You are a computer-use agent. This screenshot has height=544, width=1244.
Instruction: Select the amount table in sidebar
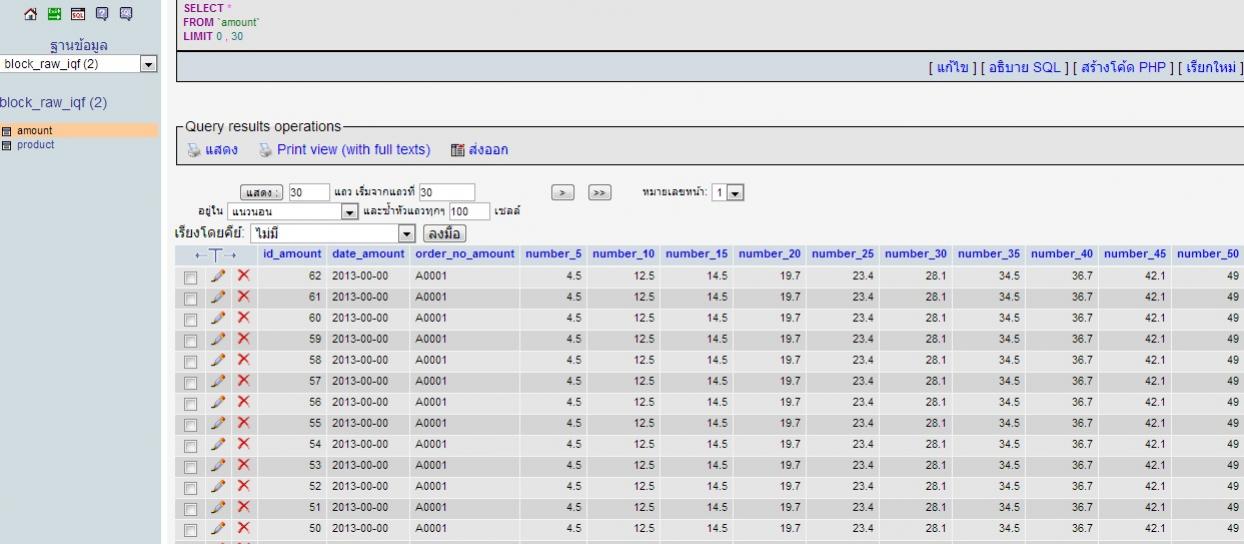click(x=34, y=130)
